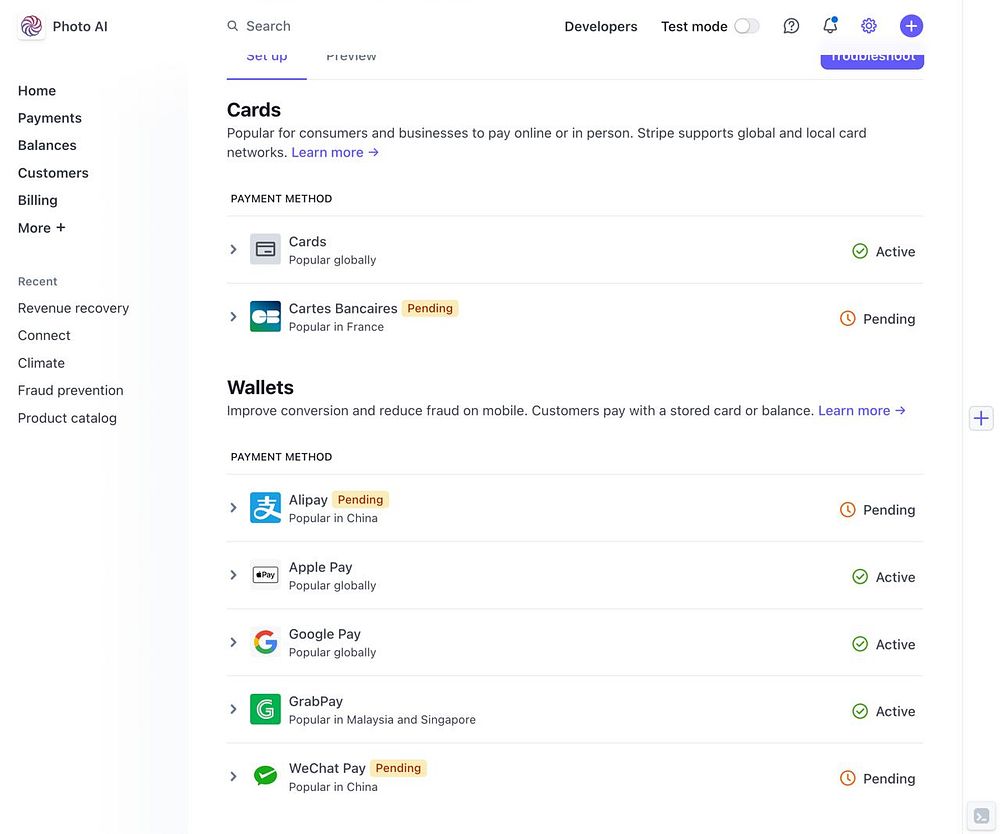Open Climate in Recent list
Viewport: 1000px width, 834px height.
coord(41,363)
